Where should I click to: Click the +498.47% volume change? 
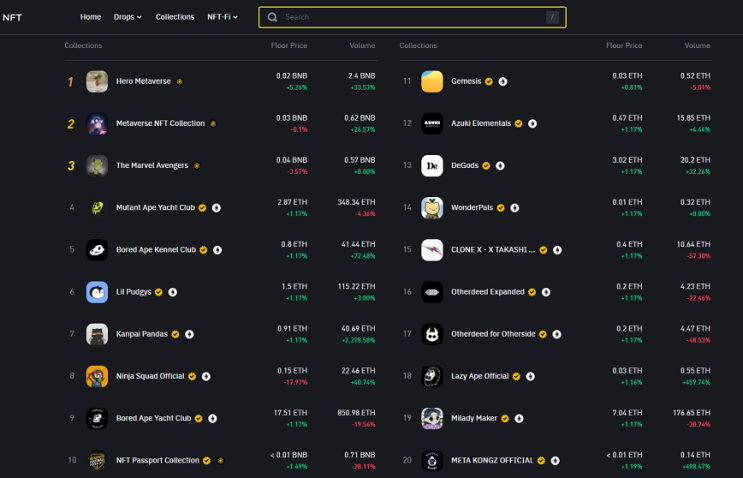point(696,467)
